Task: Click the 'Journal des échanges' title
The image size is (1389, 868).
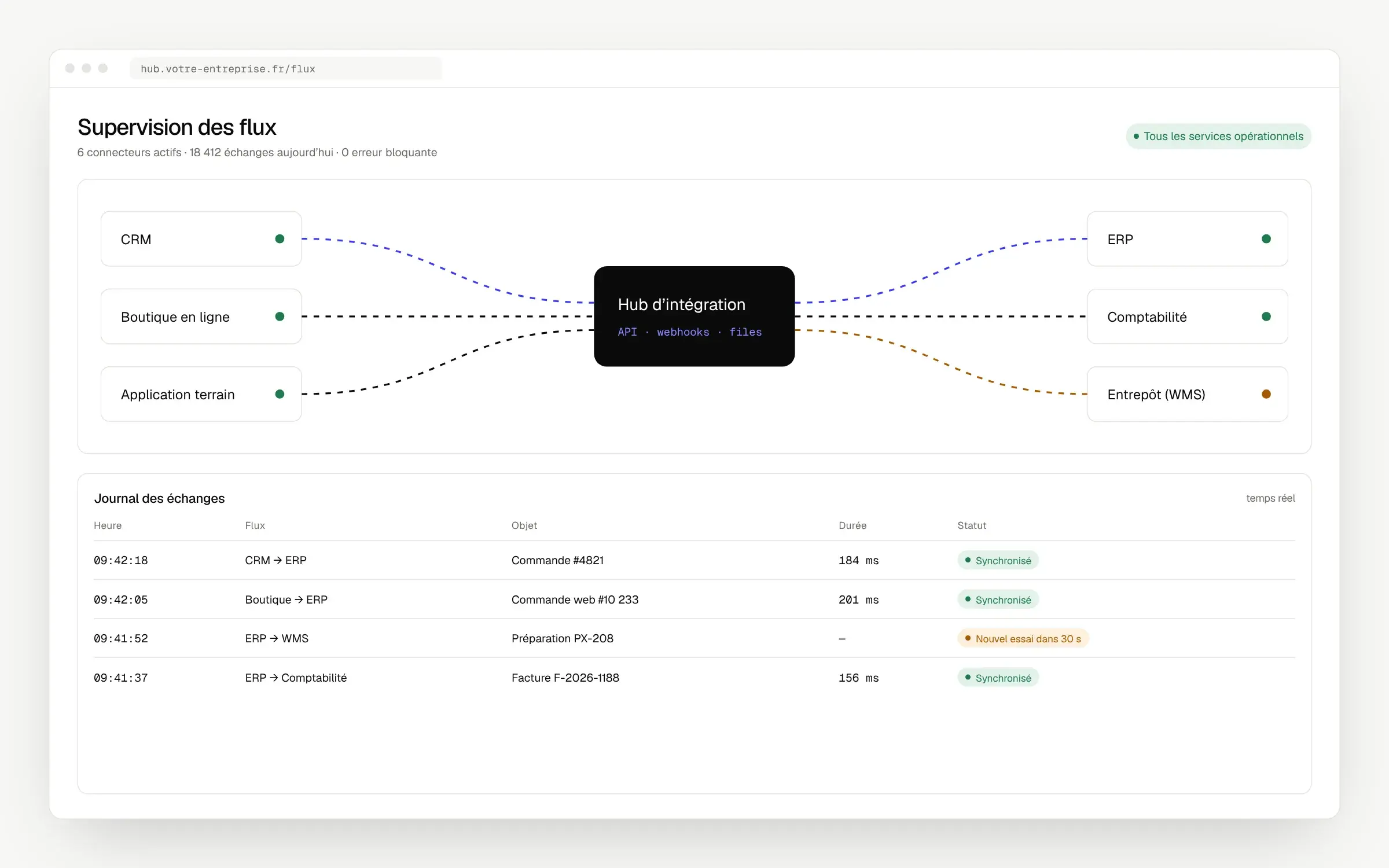Action: (x=160, y=499)
